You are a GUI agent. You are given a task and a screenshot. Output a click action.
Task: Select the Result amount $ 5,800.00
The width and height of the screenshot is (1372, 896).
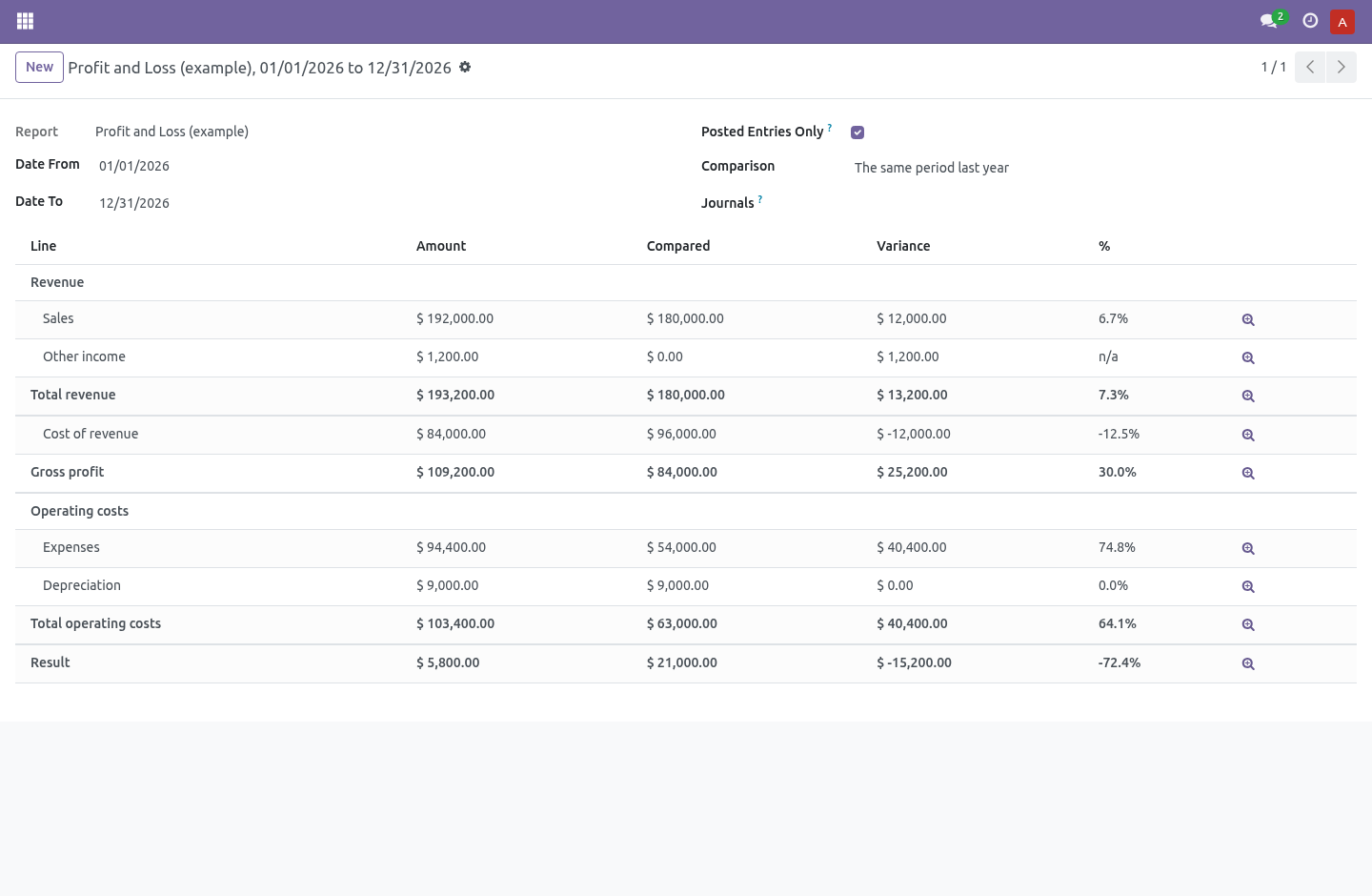point(448,662)
